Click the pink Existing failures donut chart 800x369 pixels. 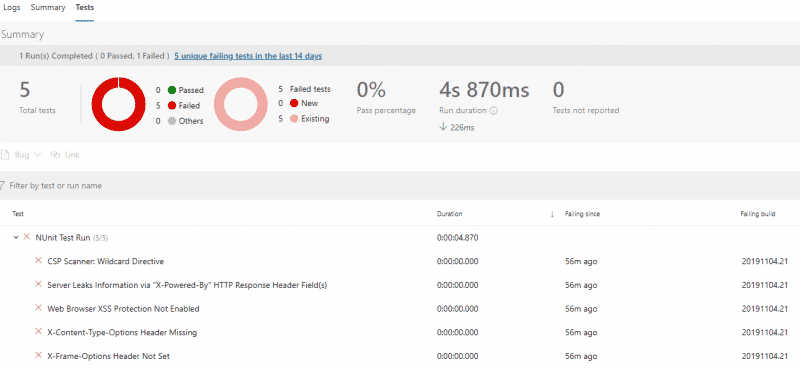[x=240, y=104]
